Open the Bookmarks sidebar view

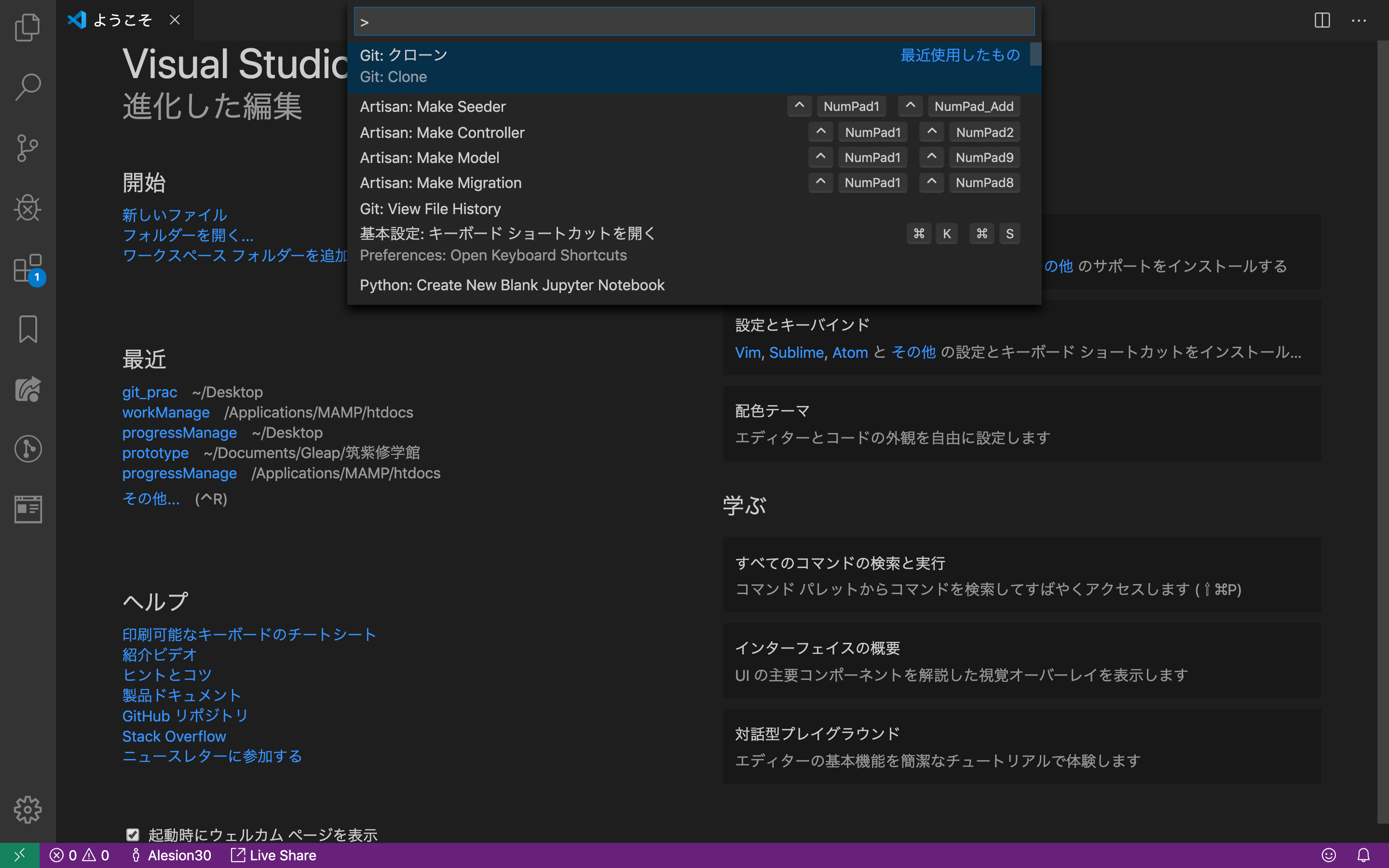[27, 329]
